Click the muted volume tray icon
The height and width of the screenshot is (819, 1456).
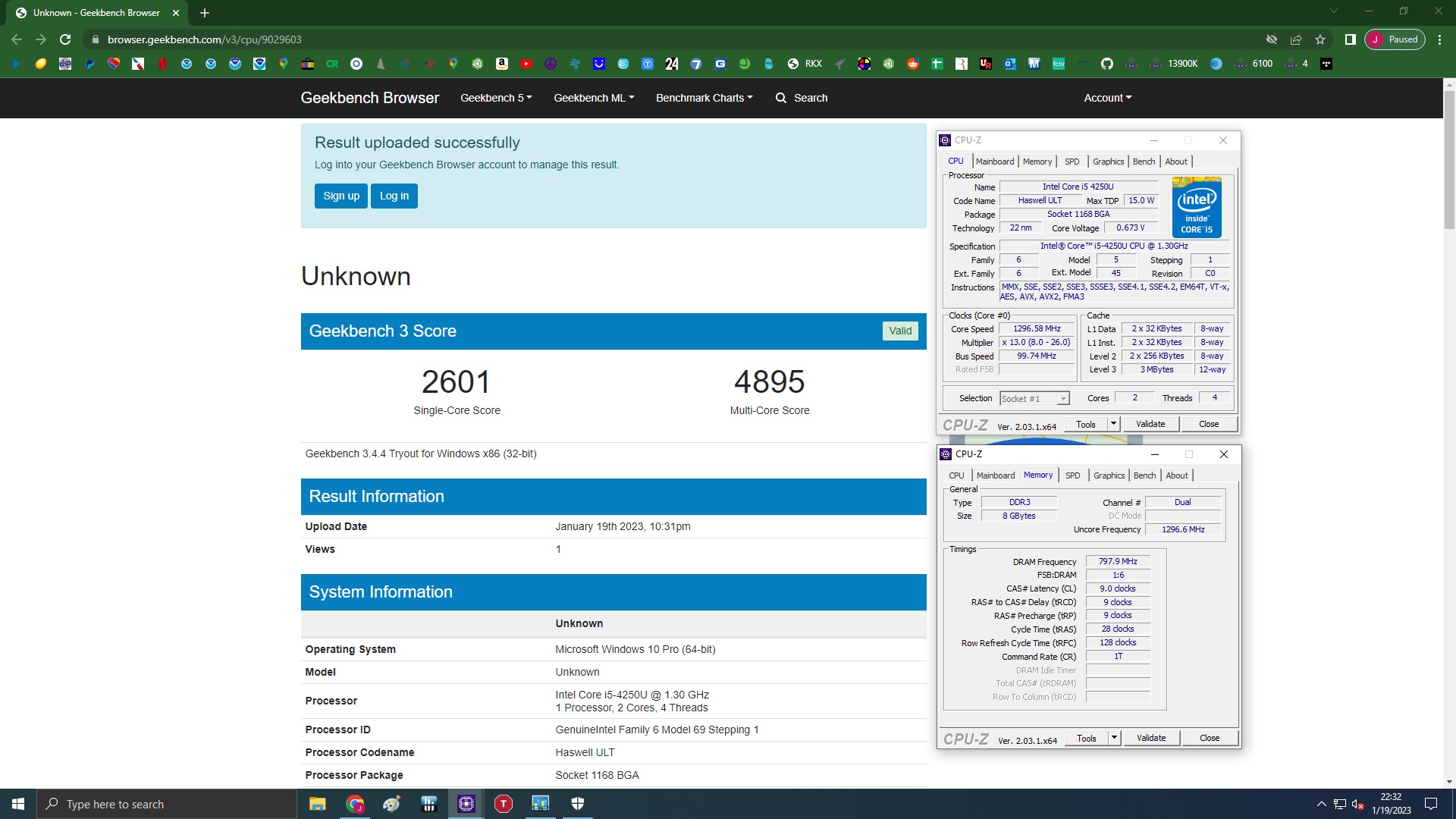tap(1357, 804)
